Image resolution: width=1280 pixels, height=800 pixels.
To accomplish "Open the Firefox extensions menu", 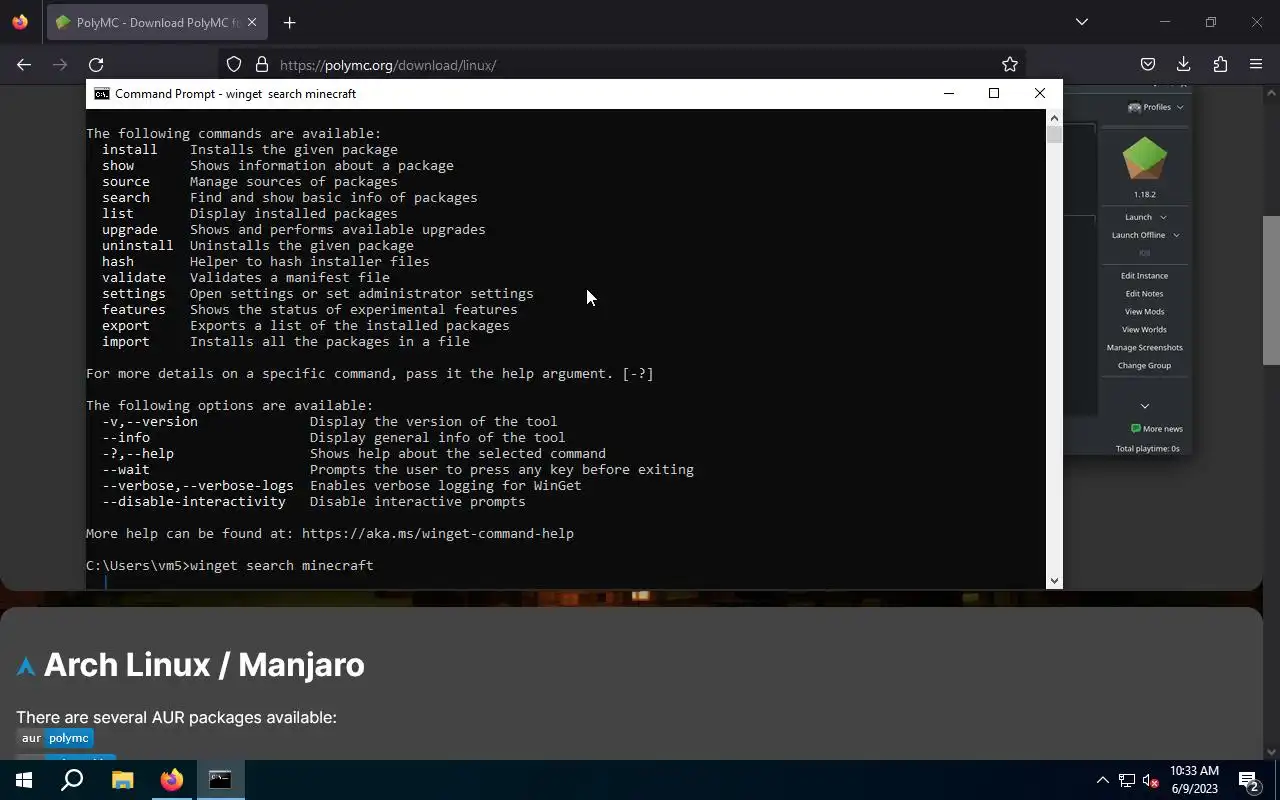I will pos(1220,65).
